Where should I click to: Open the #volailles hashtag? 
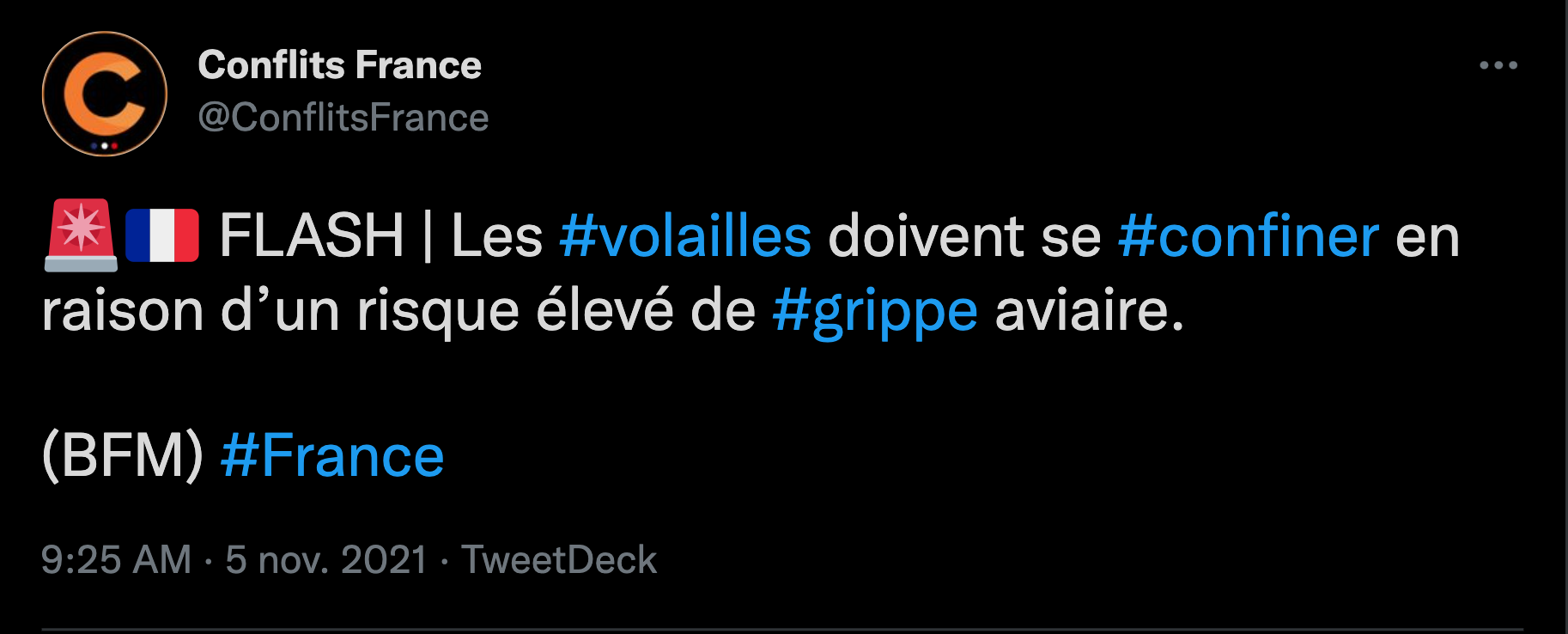685,236
